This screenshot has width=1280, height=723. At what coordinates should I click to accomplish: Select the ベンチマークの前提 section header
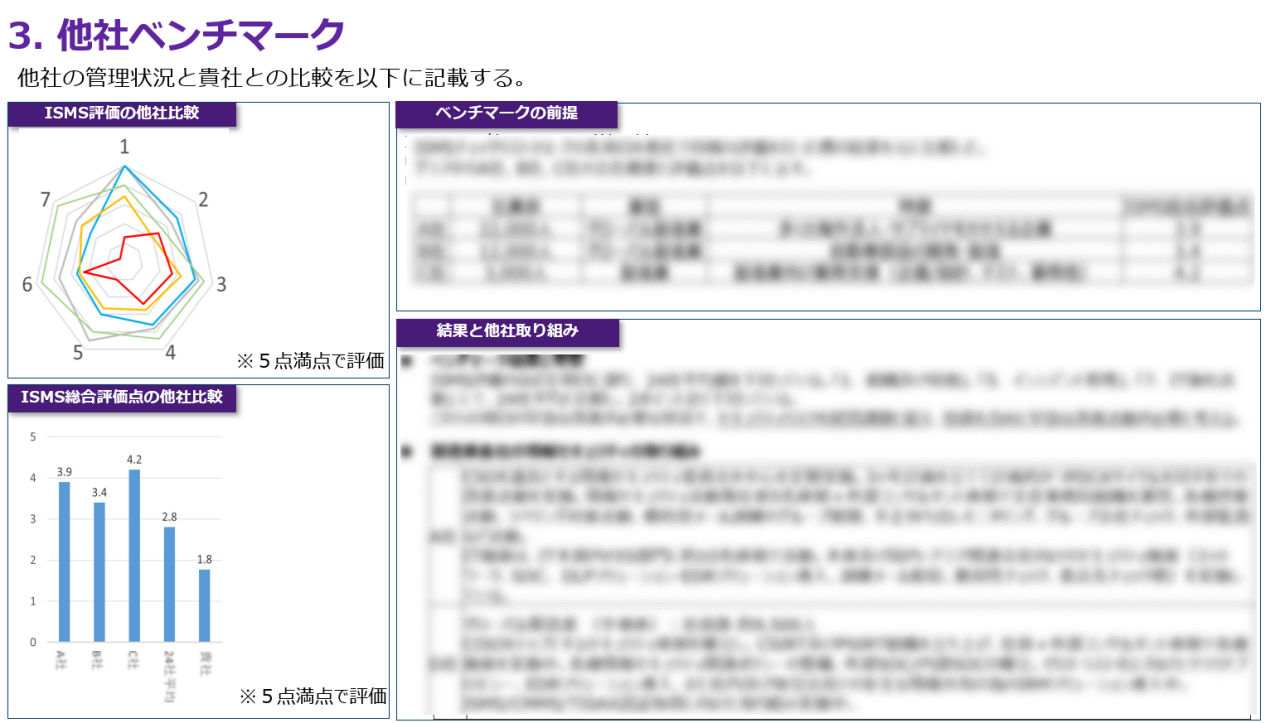coord(508,114)
